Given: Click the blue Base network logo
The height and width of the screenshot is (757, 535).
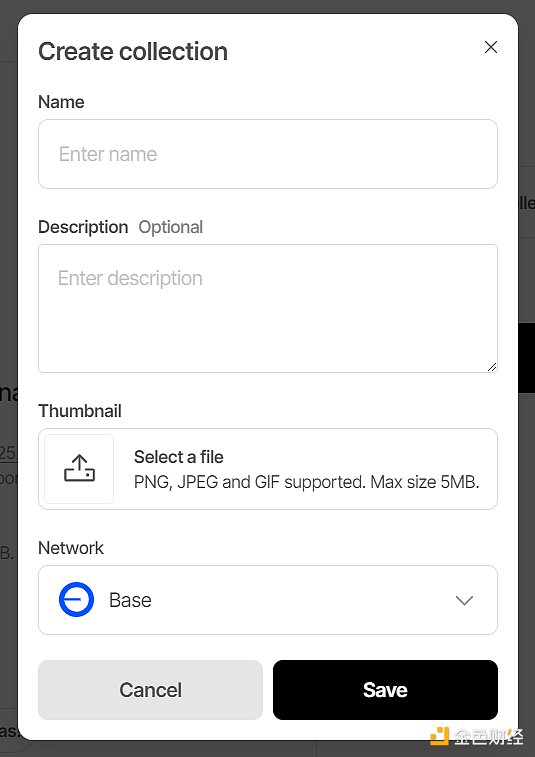Looking at the screenshot, I should click(76, 600).
